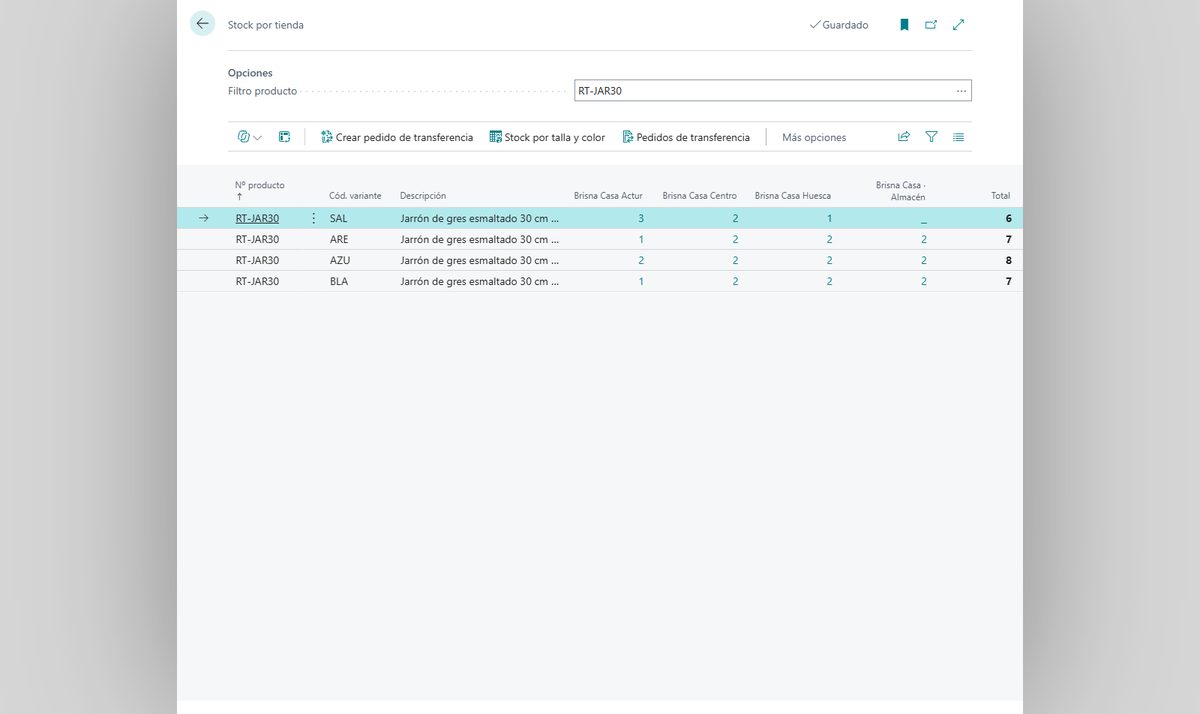Drill into Actur stock value 3 for SAL
Image resolution: width=1200 pixels, height=714 pixels.
pyautogui.click(x=640, y=218)
